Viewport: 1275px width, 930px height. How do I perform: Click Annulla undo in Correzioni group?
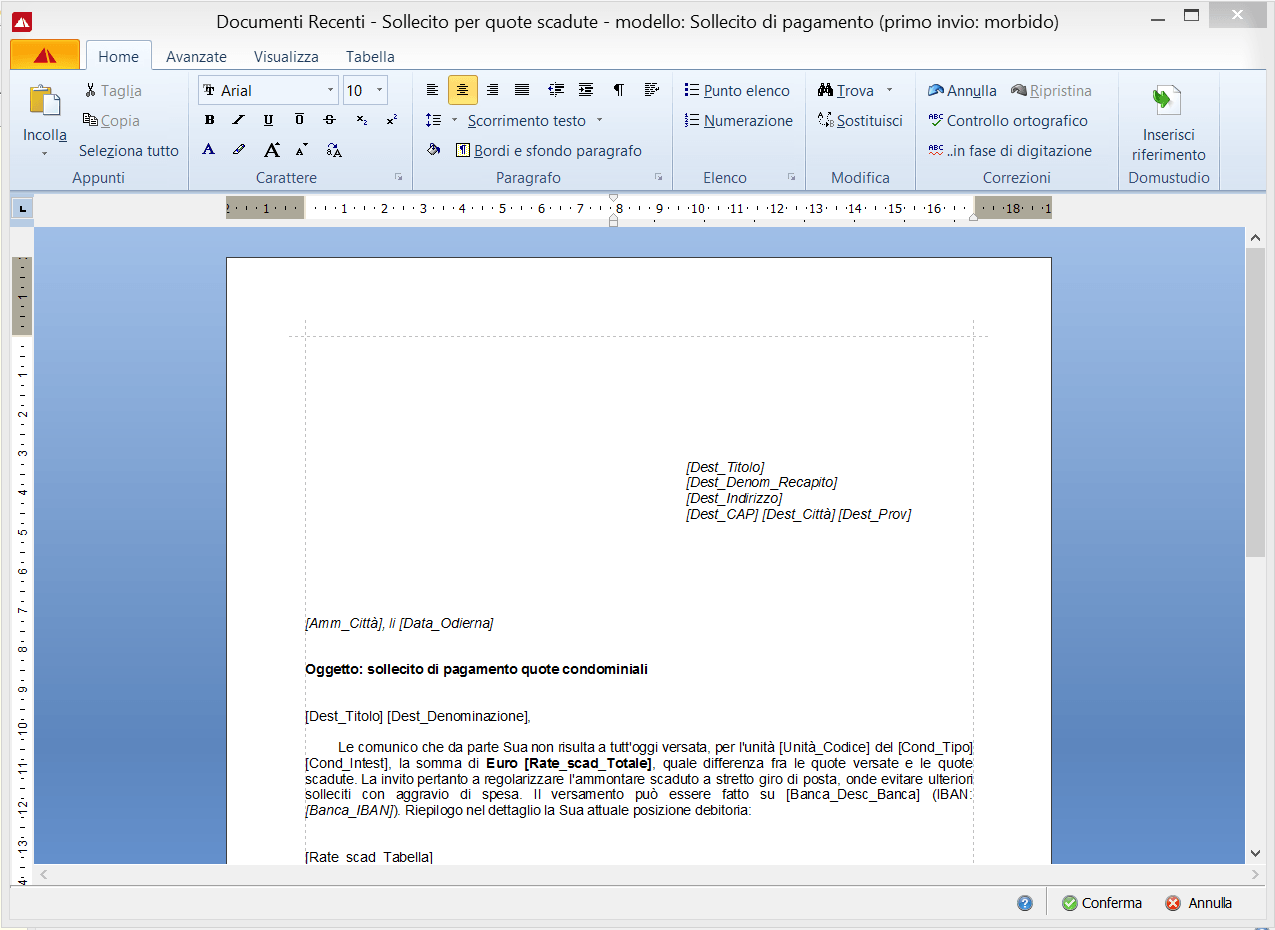[x=962, y=91]
